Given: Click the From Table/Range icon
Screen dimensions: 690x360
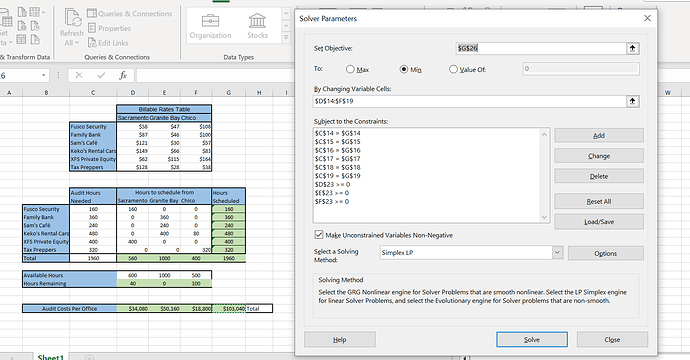Looking at the screenshot, I should (x=22, y=40).
